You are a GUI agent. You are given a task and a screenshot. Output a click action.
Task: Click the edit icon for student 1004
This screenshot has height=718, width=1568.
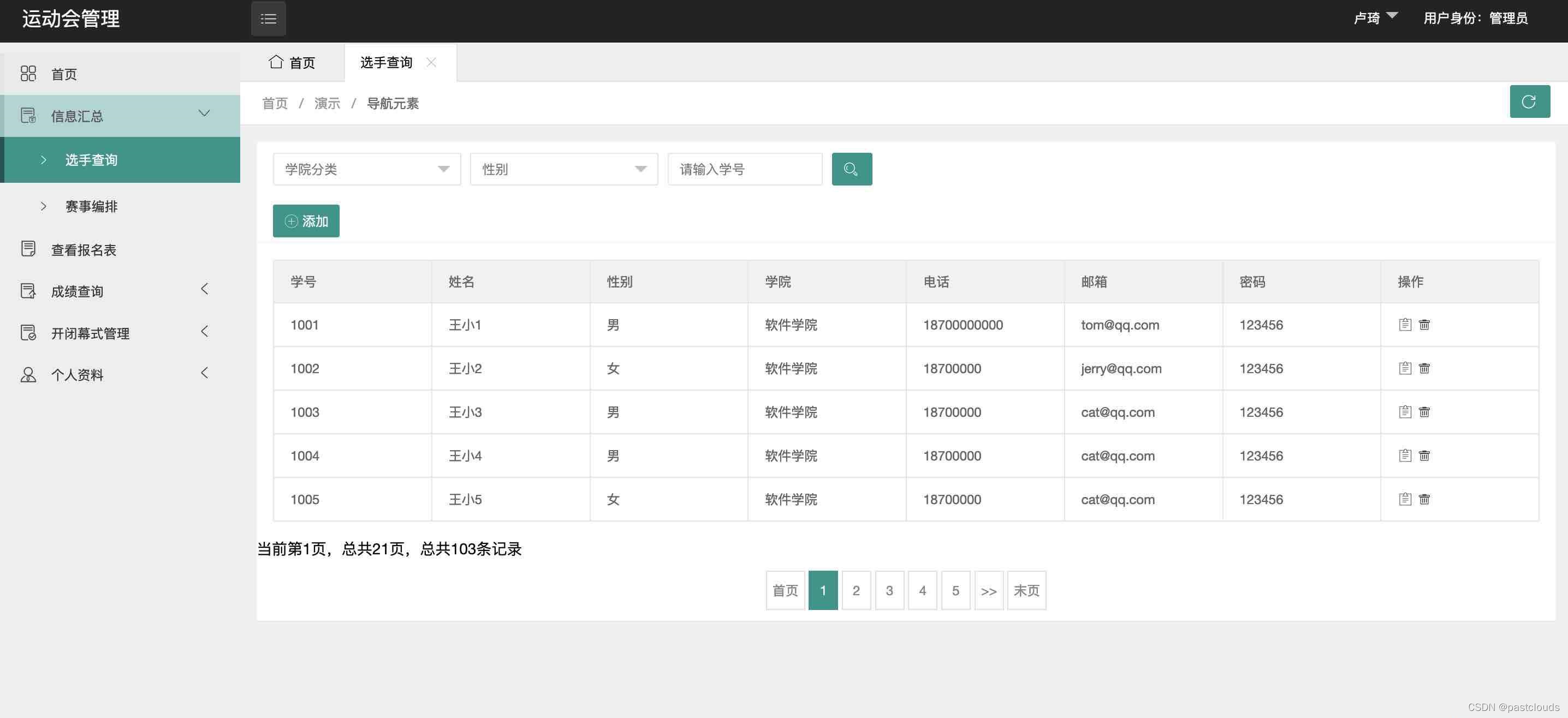(x=1405, y=455)
